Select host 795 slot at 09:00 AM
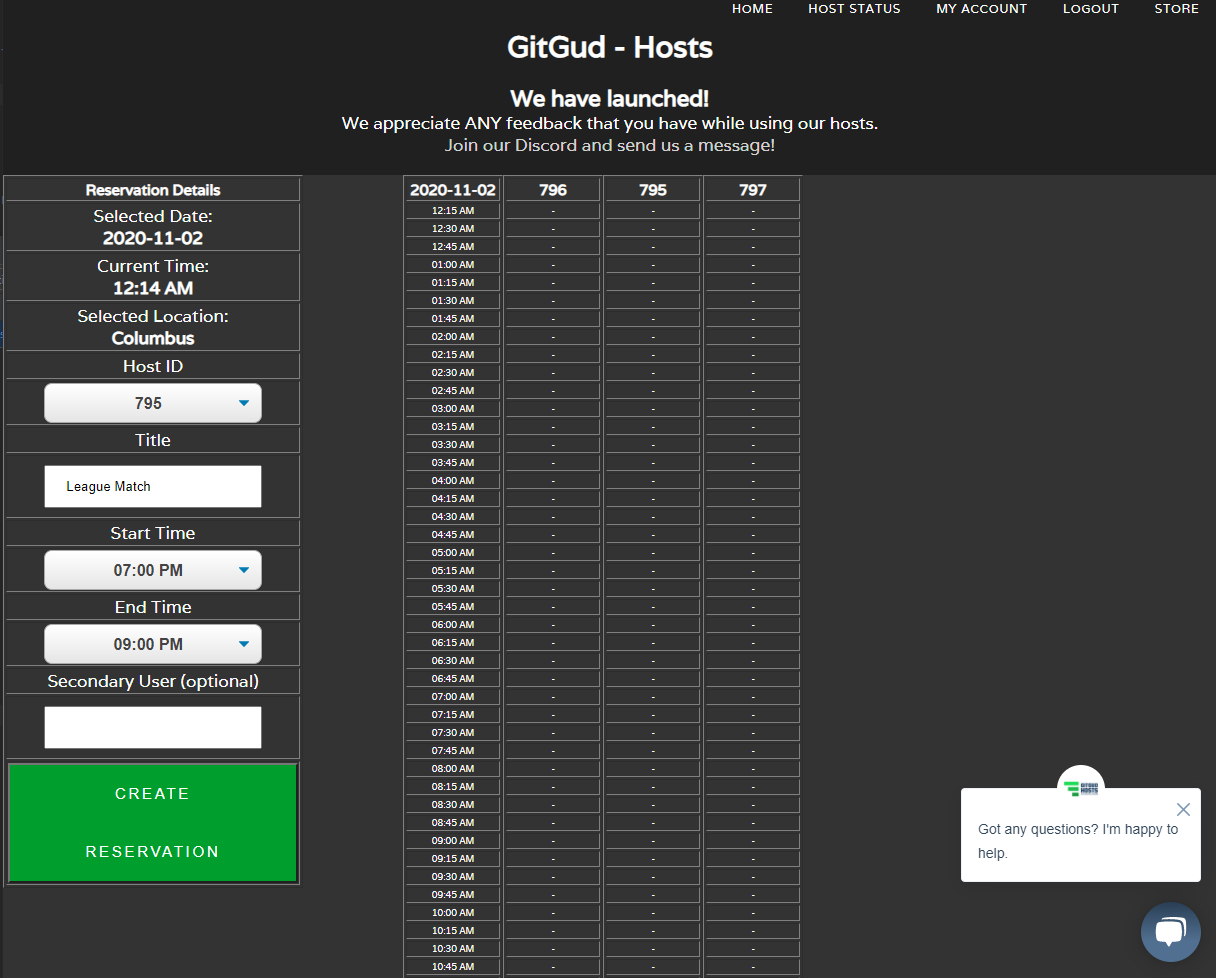This screenshot has height=978, width=1216. click(652, 840)
